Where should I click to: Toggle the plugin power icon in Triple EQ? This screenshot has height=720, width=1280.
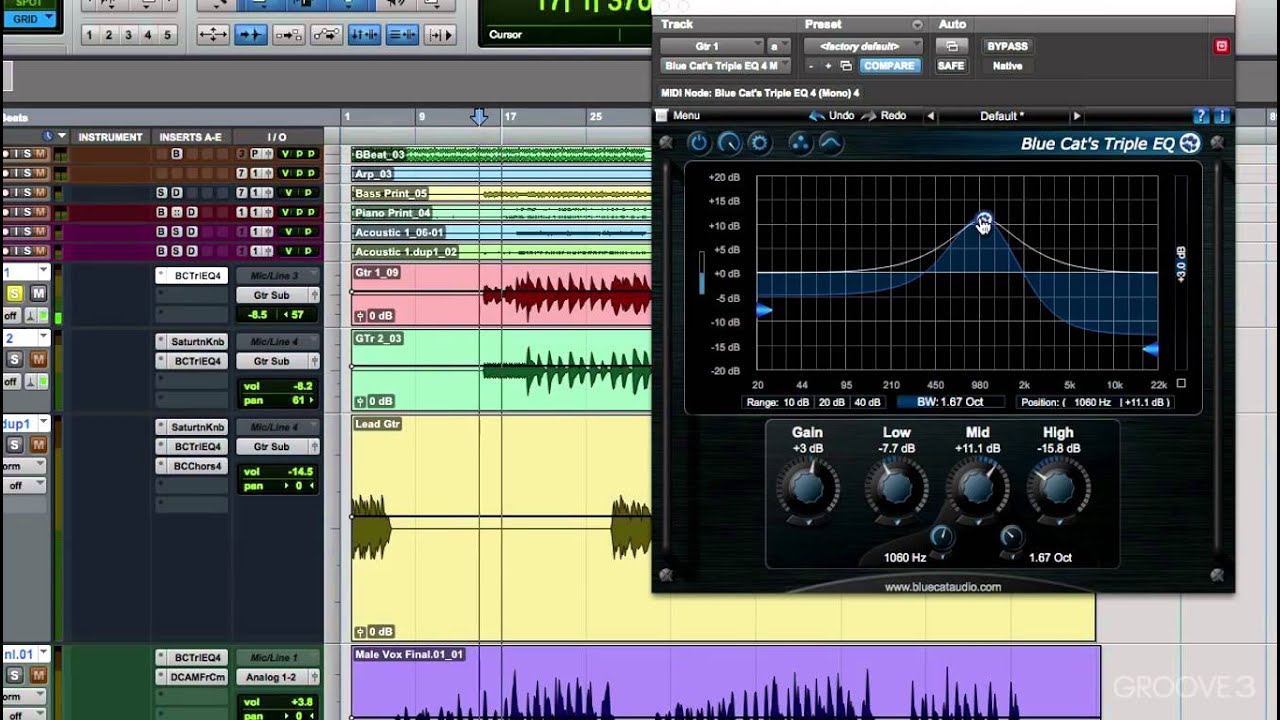click(x=698, y=143)
